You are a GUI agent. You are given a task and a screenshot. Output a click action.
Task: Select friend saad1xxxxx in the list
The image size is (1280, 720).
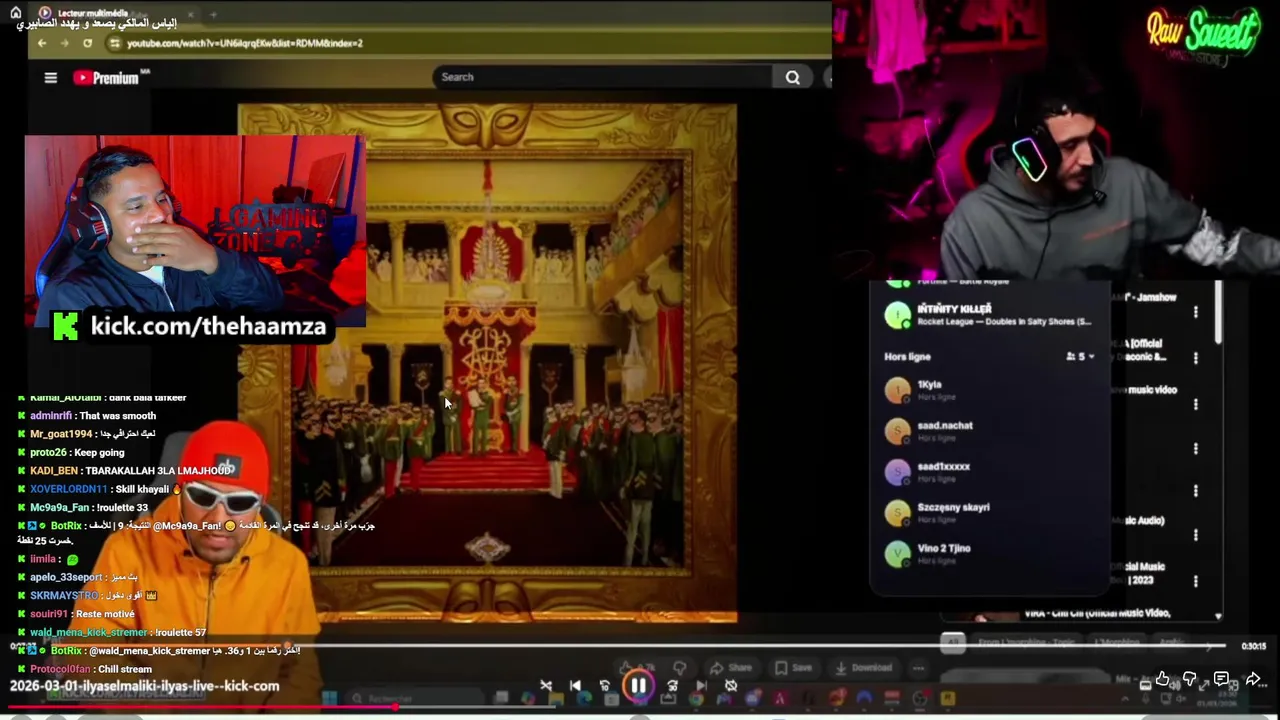coord(990,472)
